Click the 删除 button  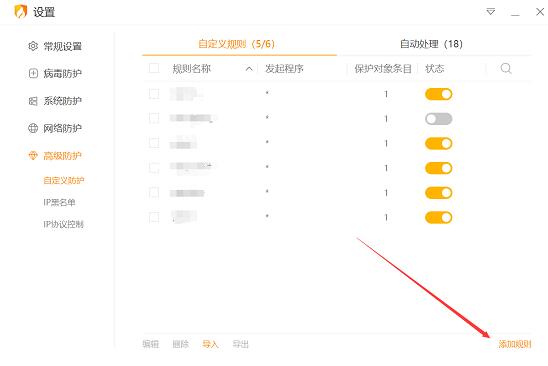(181, 344)
